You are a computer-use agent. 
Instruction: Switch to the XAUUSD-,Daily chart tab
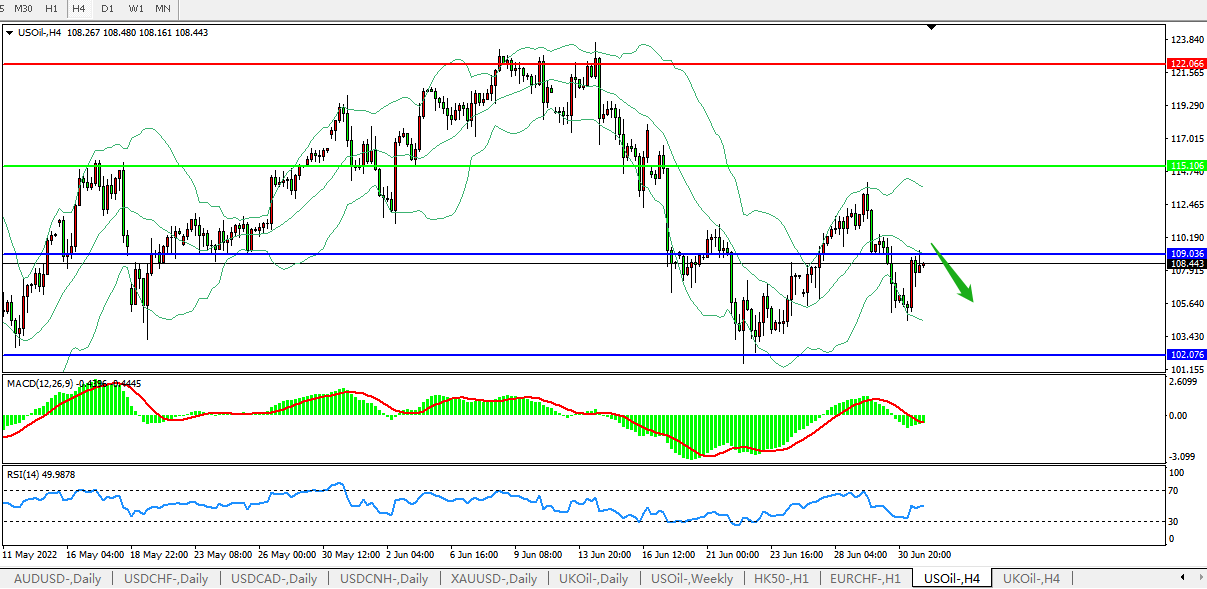click(x=492, y=578)
